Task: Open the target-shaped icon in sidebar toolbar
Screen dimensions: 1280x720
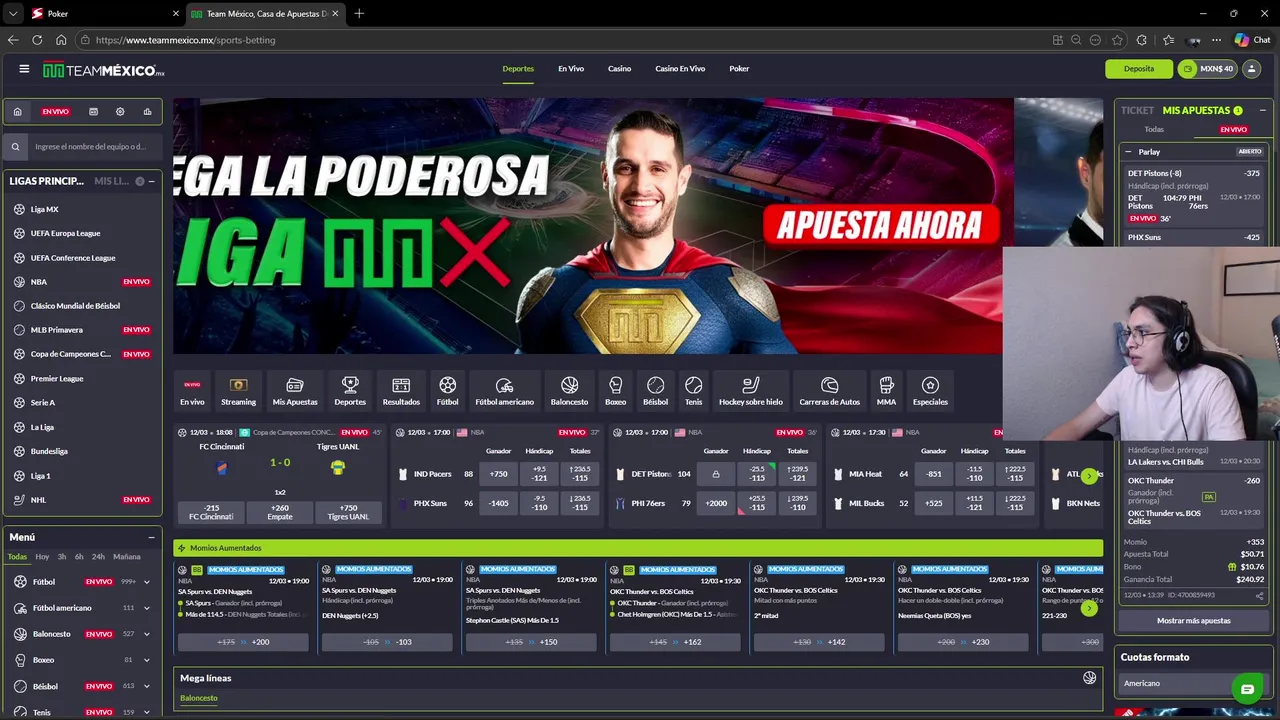Action: 120,111
